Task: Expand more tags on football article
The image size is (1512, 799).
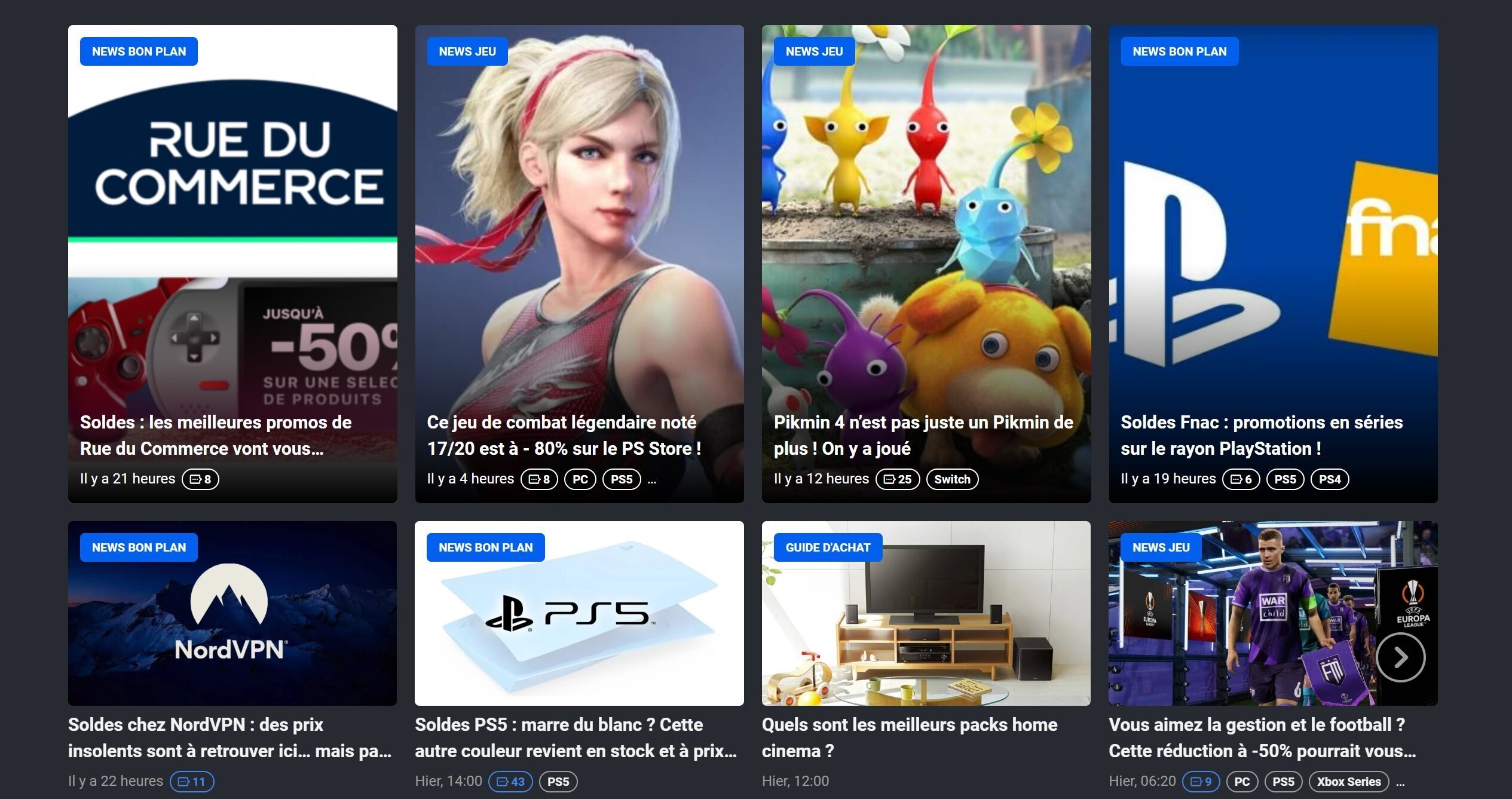Action: (x=1400, y=782)
